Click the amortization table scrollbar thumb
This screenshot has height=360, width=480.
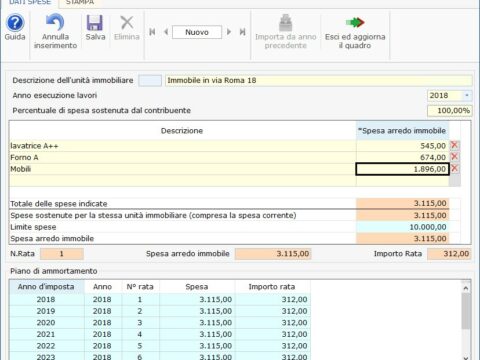pyautogui.click(x=466, y=312)
